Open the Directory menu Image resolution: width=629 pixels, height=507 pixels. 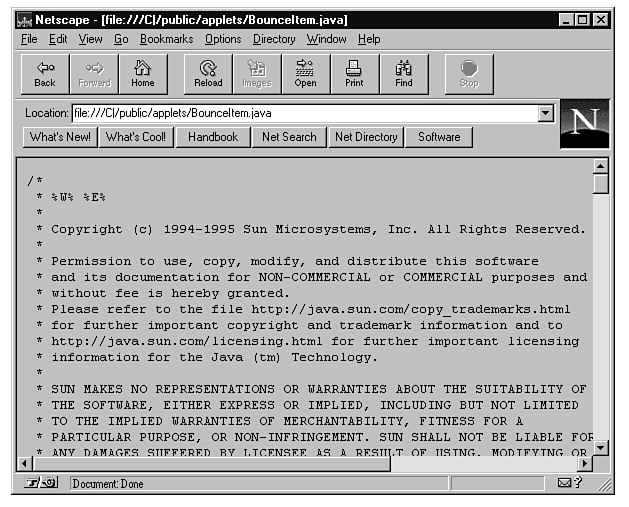pyautogui.click(x=274, y=39)
